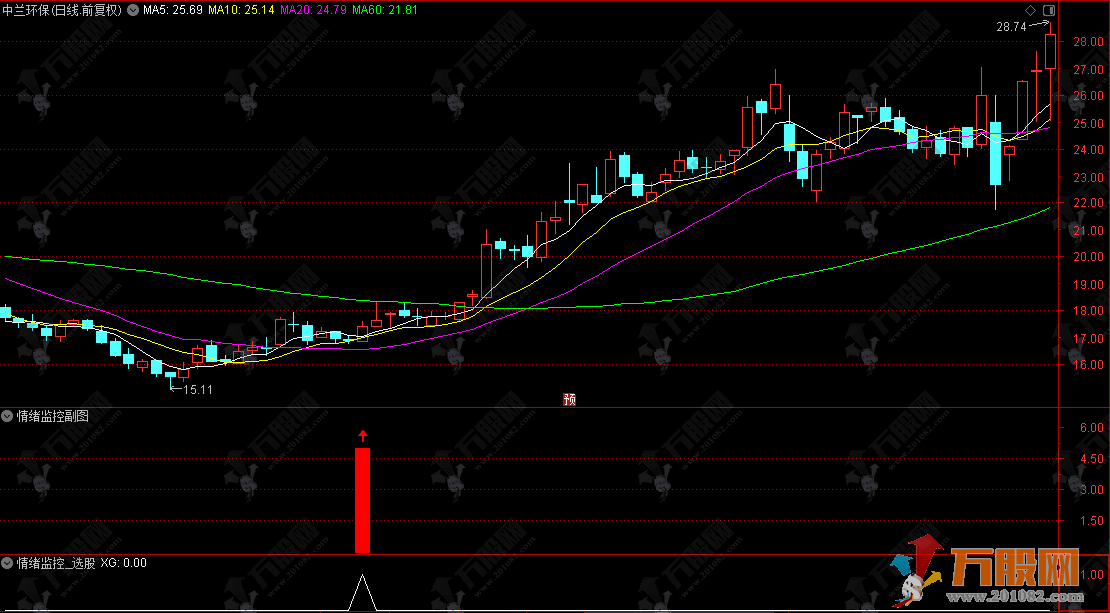Click the 22.00 price axis label
The height and width of the screenshot is (613, 1110).
[x=1088, y=203]
